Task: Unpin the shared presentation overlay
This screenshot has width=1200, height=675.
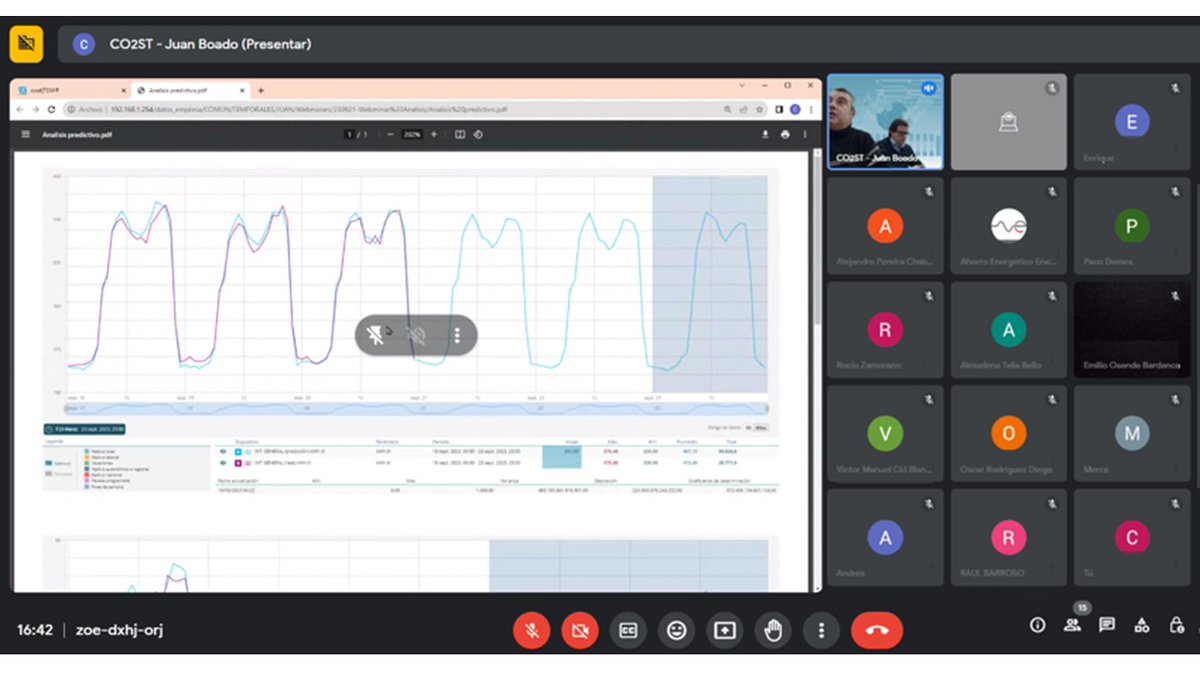Action: pos(375,335)
